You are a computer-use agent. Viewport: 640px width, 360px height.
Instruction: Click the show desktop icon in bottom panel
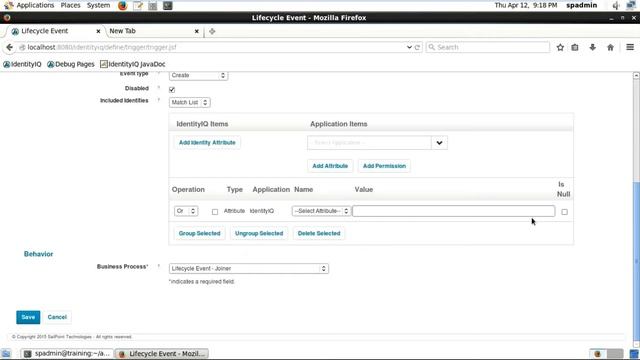pos(6,353)
